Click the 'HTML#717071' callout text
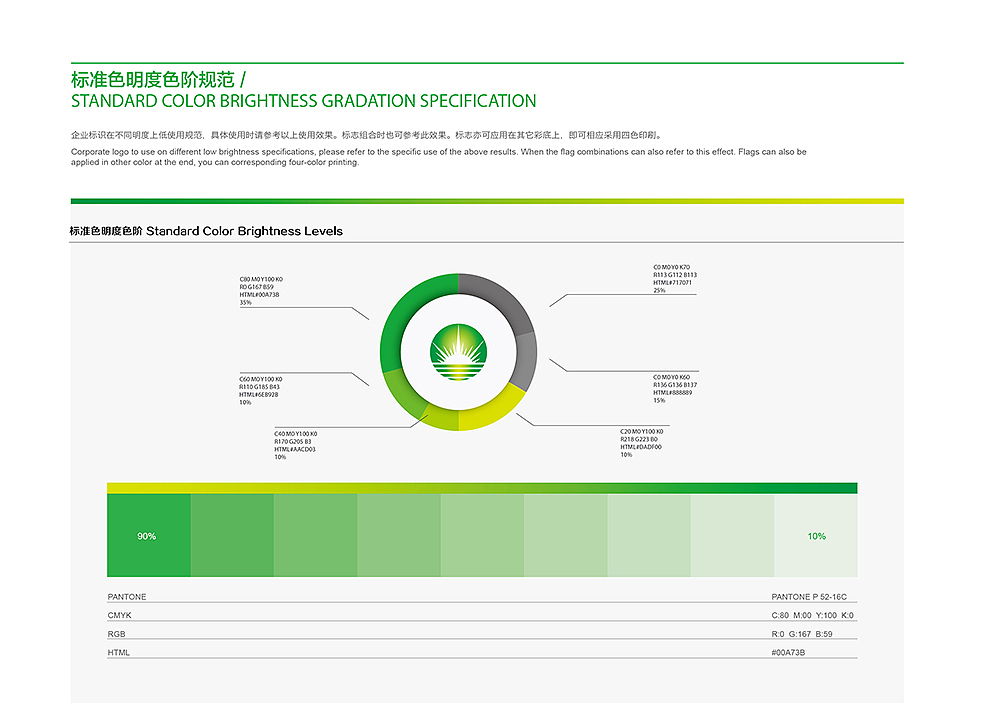The image size is (1000, 713). tap(672, 283)
